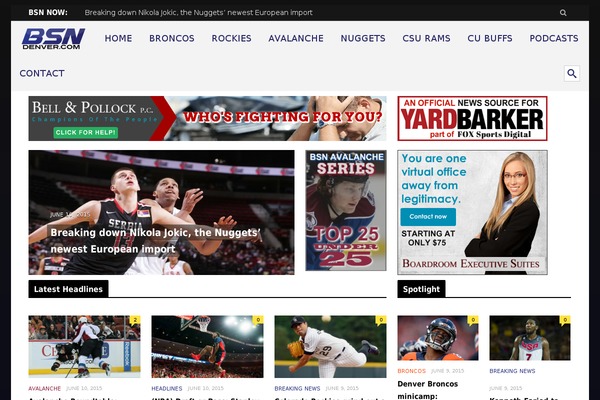Open comment count badge on hockey thumbnail
Viewport: 600px width, 400px height.
pyautogui.click(x=135, y=320)
